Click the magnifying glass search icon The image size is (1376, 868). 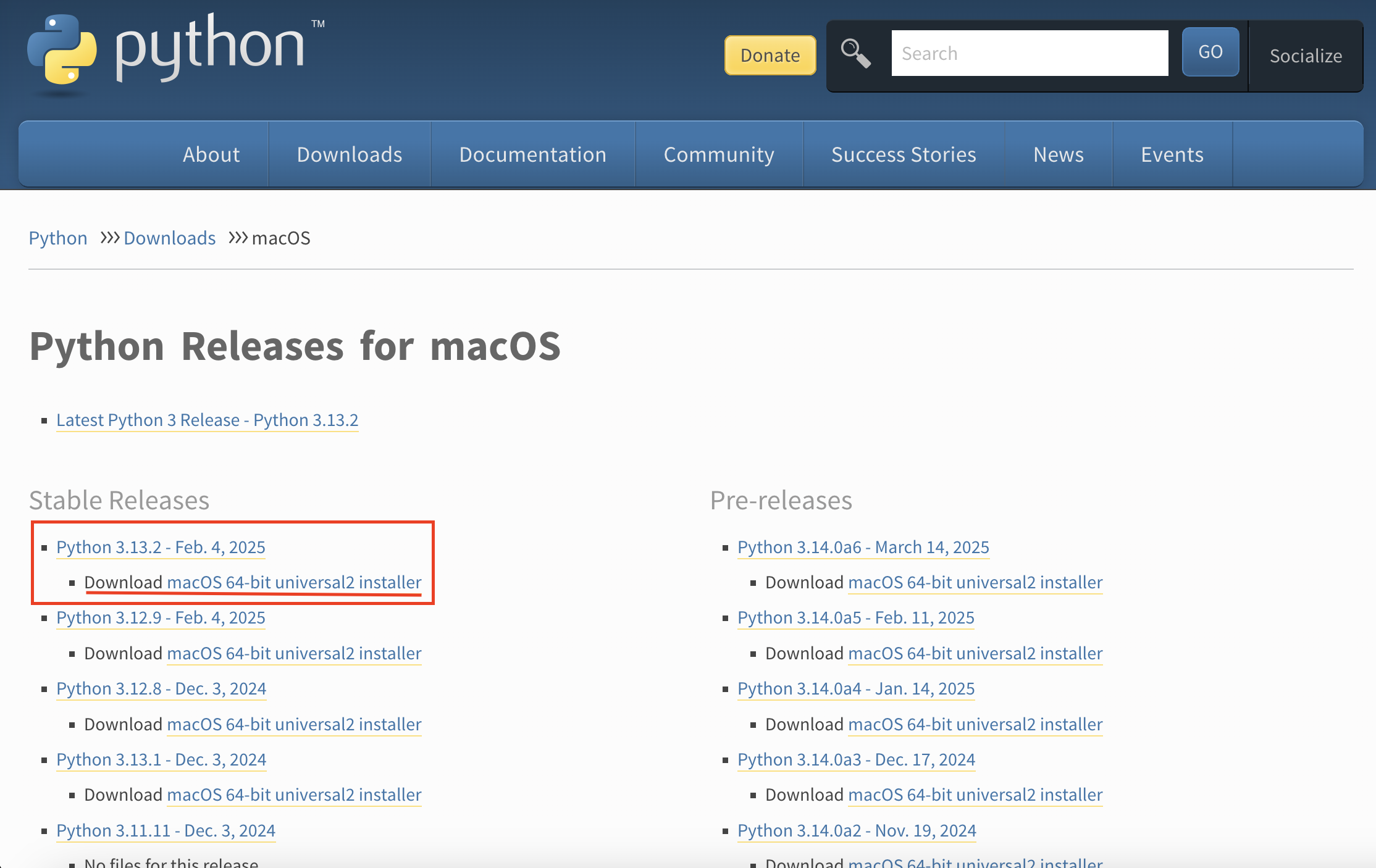pos(856,54)
